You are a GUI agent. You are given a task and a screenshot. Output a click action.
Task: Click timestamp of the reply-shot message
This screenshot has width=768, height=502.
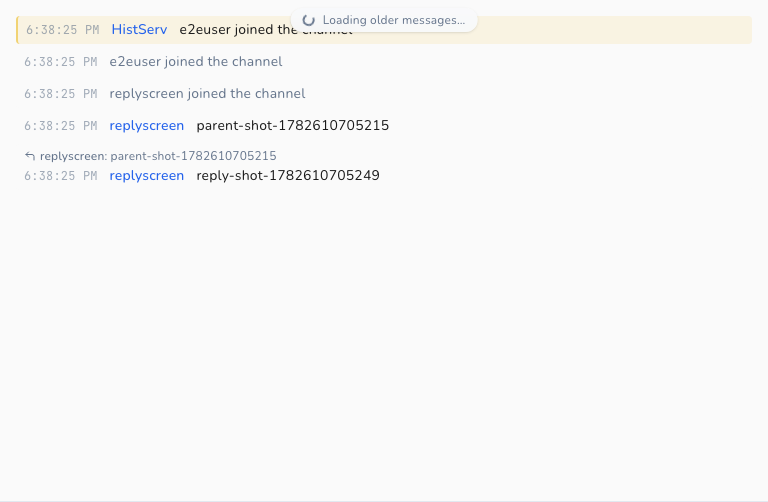click(x=61, y=176)
